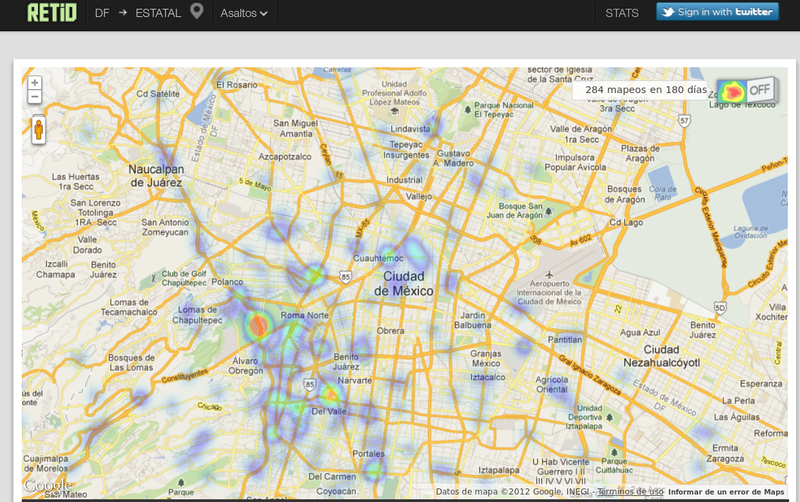Click the Bosque San Juan de Aragón park icon
This screenshot has width=800, height=502.
(x=548, y=211)
